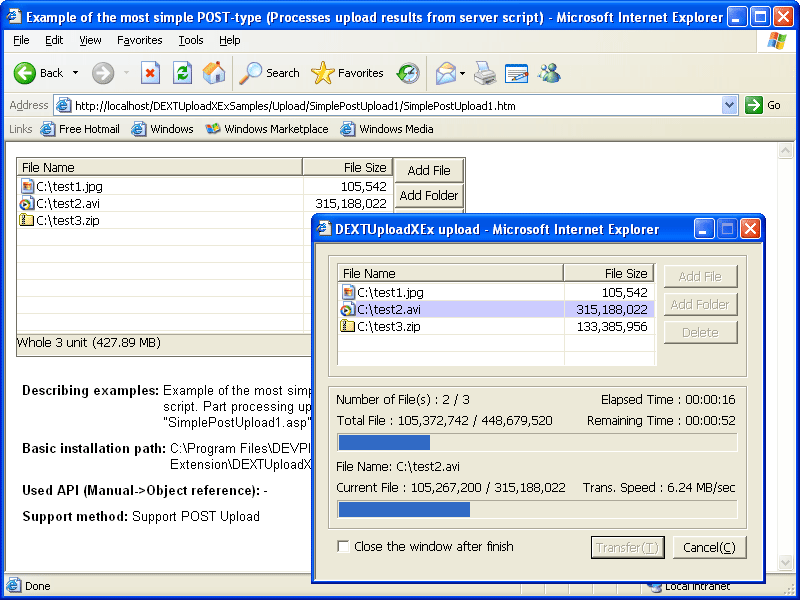The width and height of the screenshot is (800, 600).
Task: Click the Total File progress bar
Action: 537,442
